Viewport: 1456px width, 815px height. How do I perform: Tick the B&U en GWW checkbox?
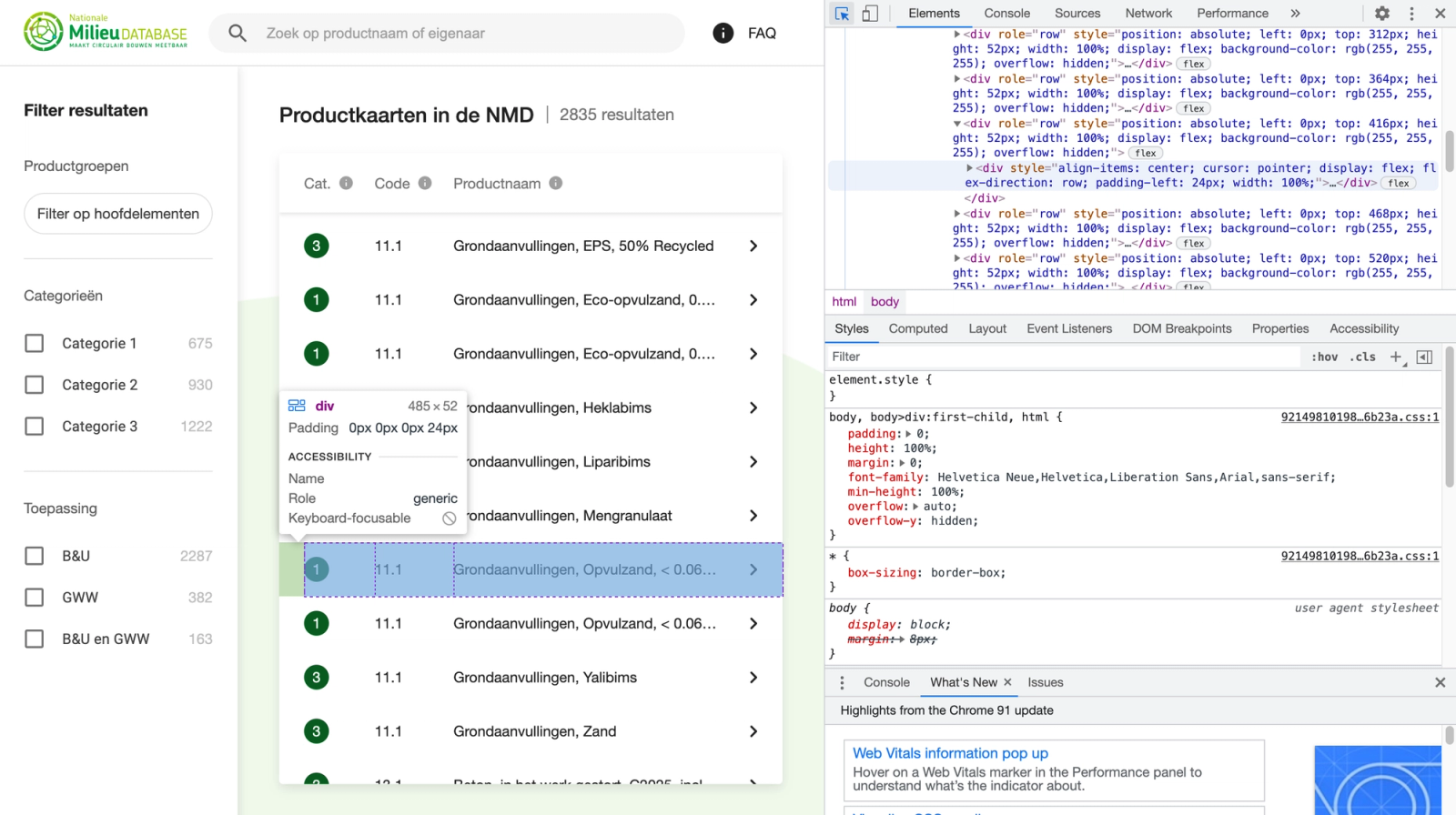coord(35,639)
